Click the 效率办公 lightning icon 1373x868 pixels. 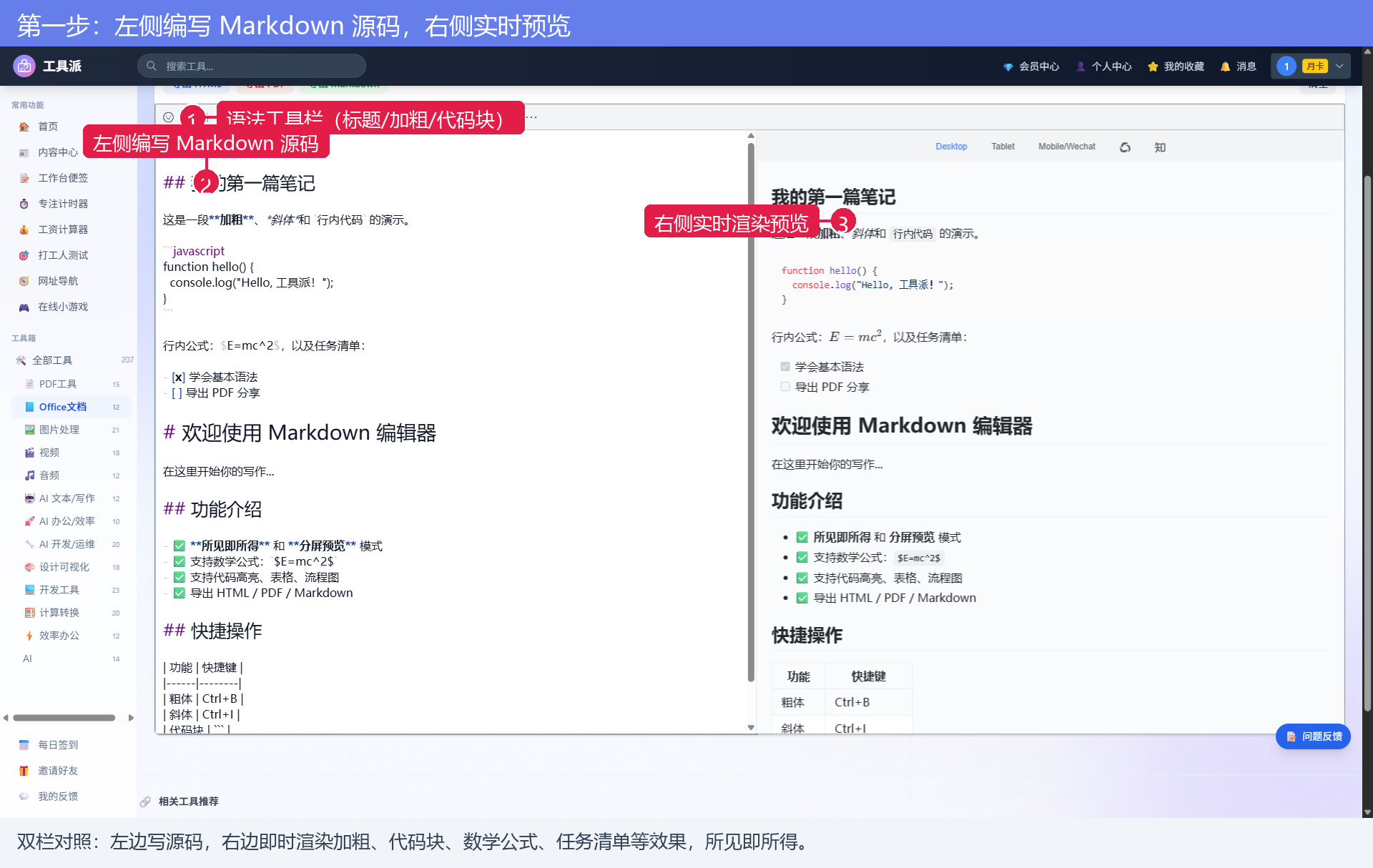[29, 636]
